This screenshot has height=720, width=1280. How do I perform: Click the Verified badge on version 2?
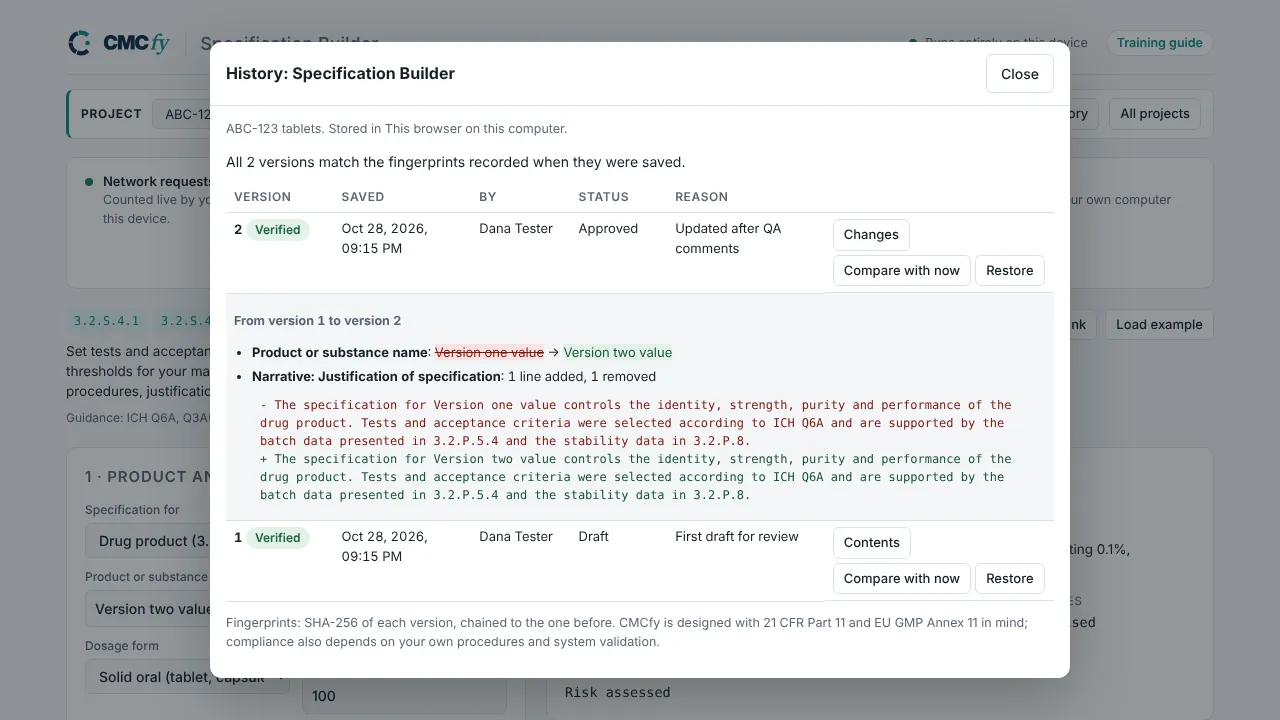pyautogui.click(x=277, y=230)
